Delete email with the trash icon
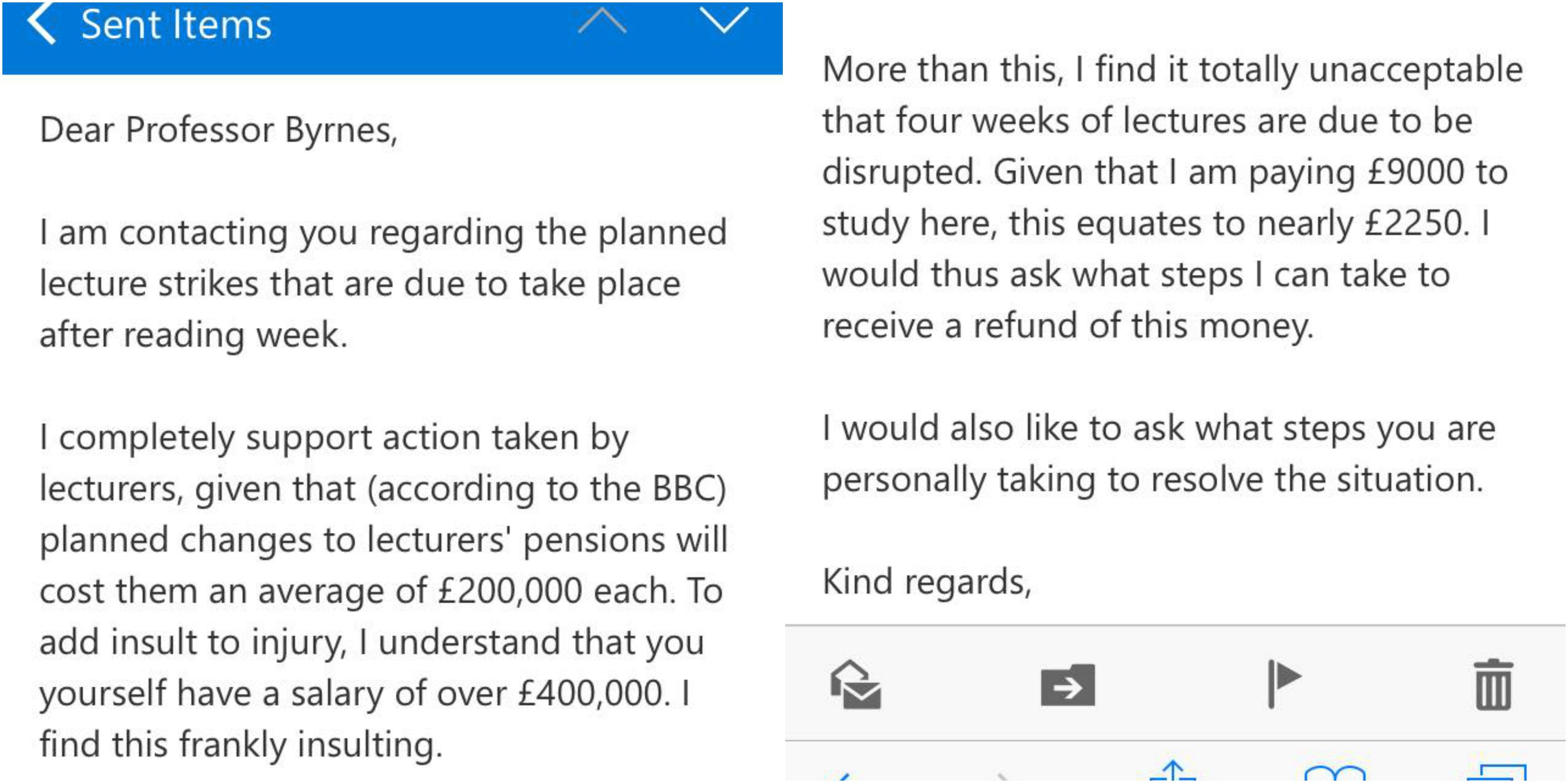Viewport: 1568px width, 783px height. tap(1493, 684)
